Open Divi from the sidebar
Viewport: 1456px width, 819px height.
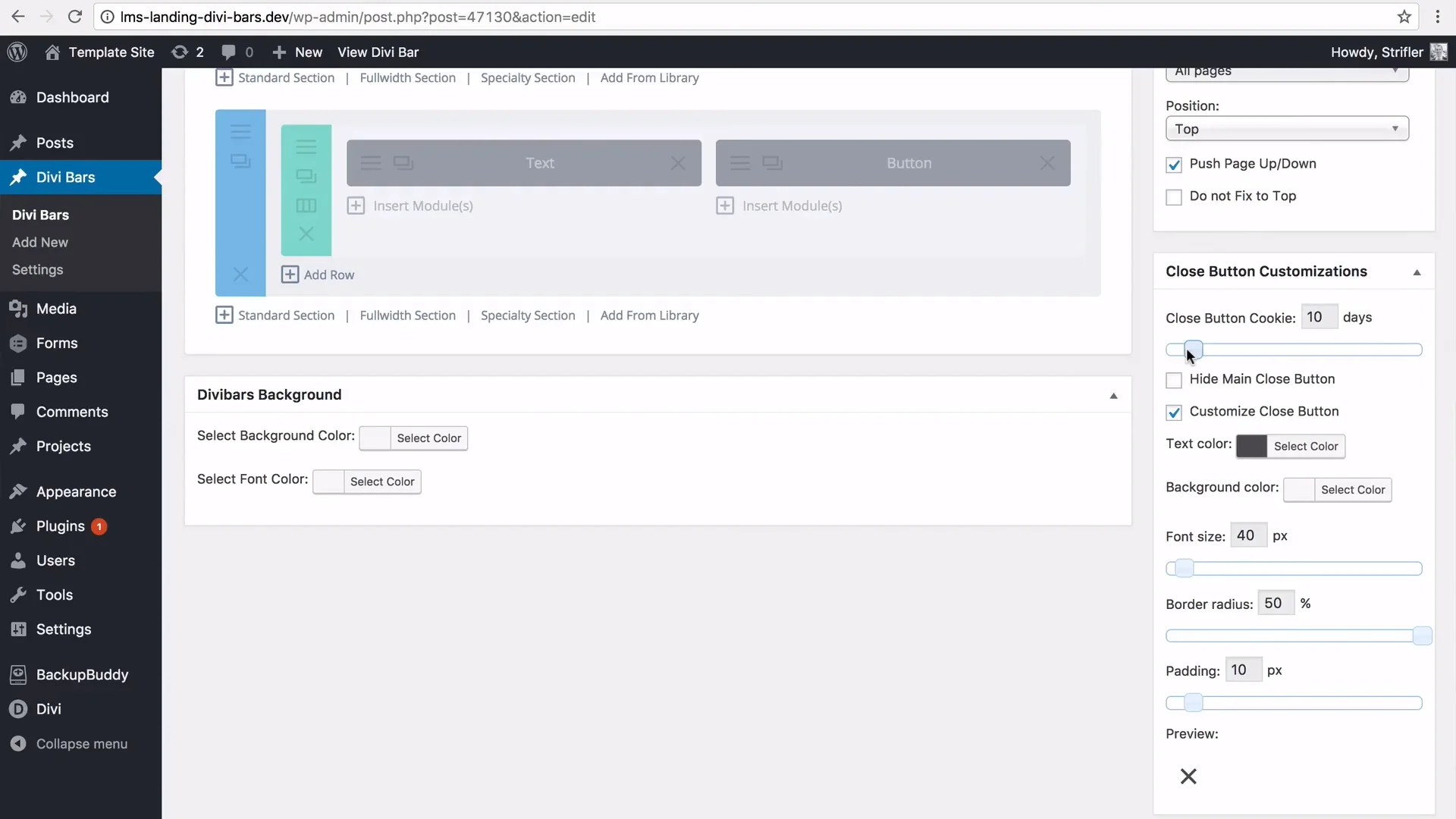[47, 708]
